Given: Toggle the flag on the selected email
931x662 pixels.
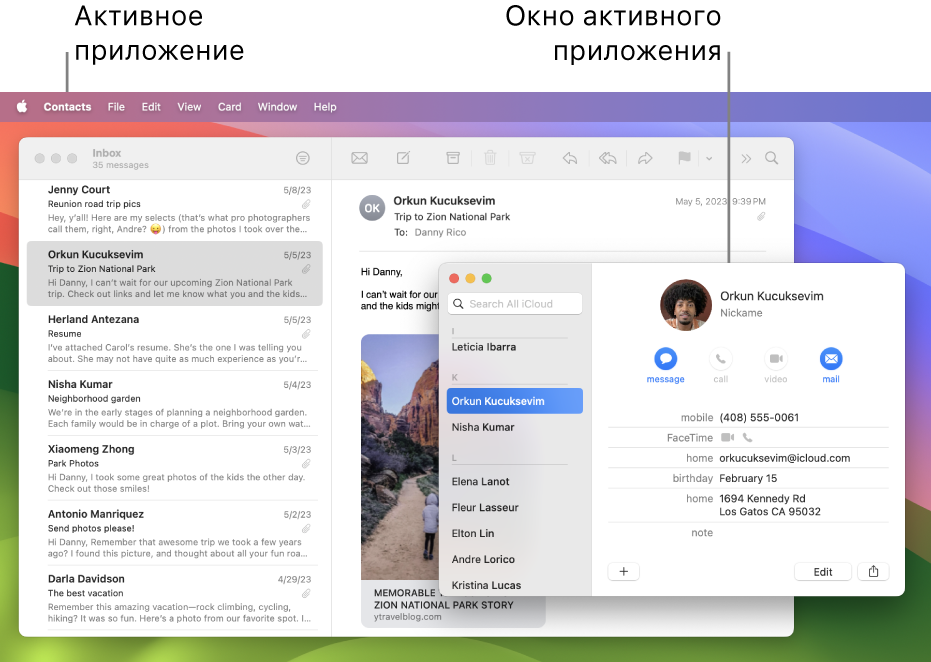Looking at the screenshot, I should click(685, 158).
